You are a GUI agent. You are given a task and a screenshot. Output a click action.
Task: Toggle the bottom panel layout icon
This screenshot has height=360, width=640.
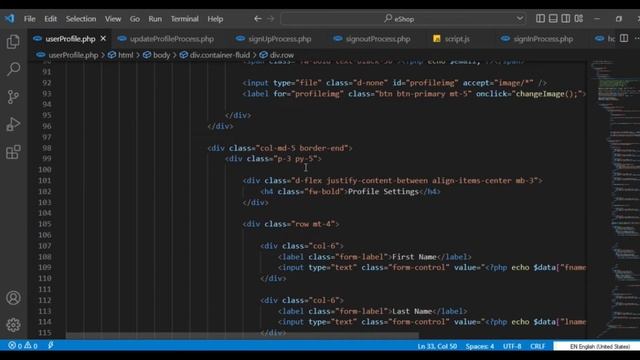(553, 19)
